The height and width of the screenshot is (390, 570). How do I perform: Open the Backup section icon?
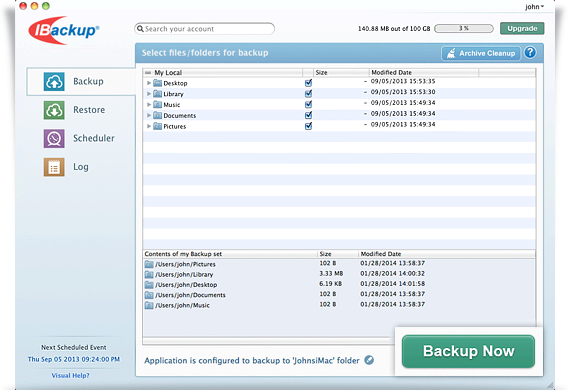pyautogui.click(x=54, y=81)
